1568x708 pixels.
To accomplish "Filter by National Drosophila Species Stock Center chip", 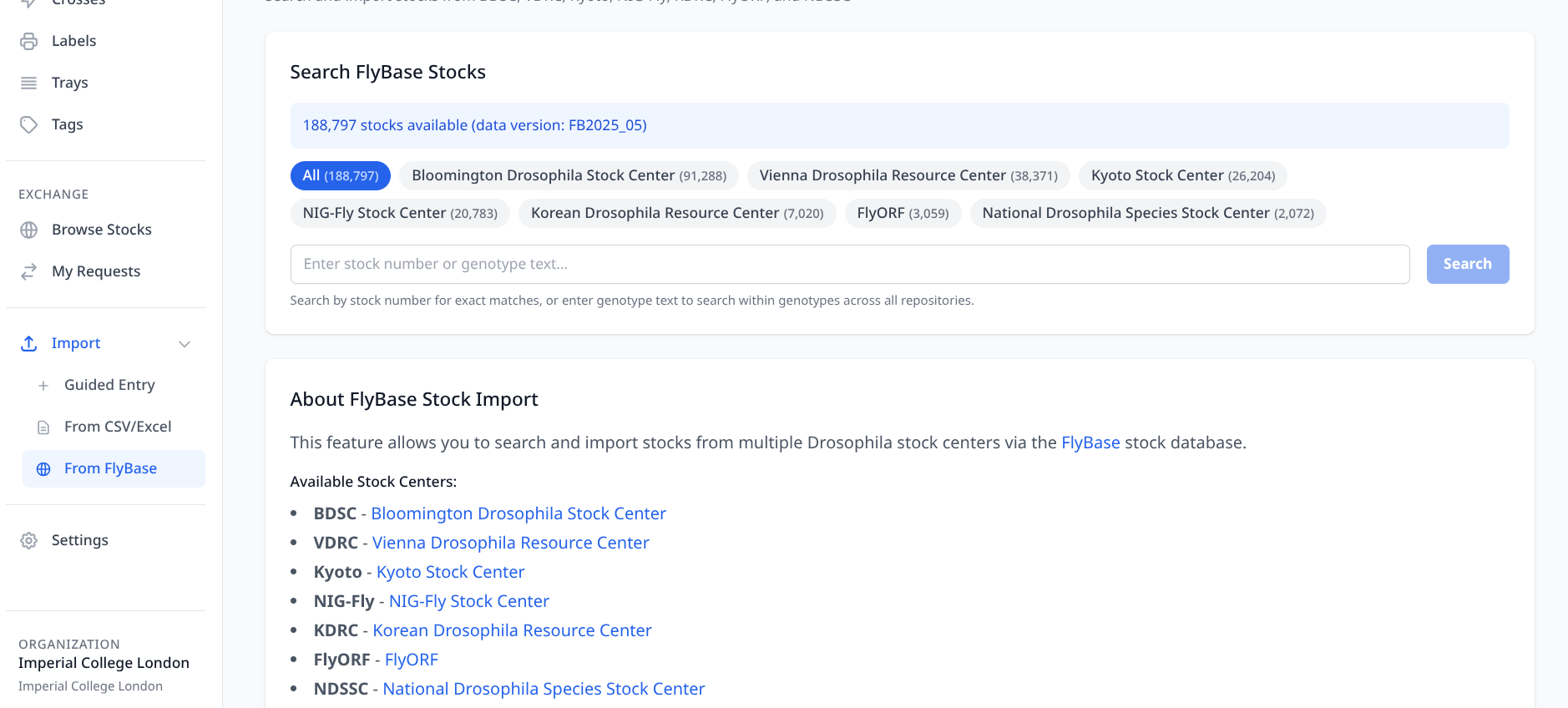I will pyautogui.click(x=1148, y=213).
